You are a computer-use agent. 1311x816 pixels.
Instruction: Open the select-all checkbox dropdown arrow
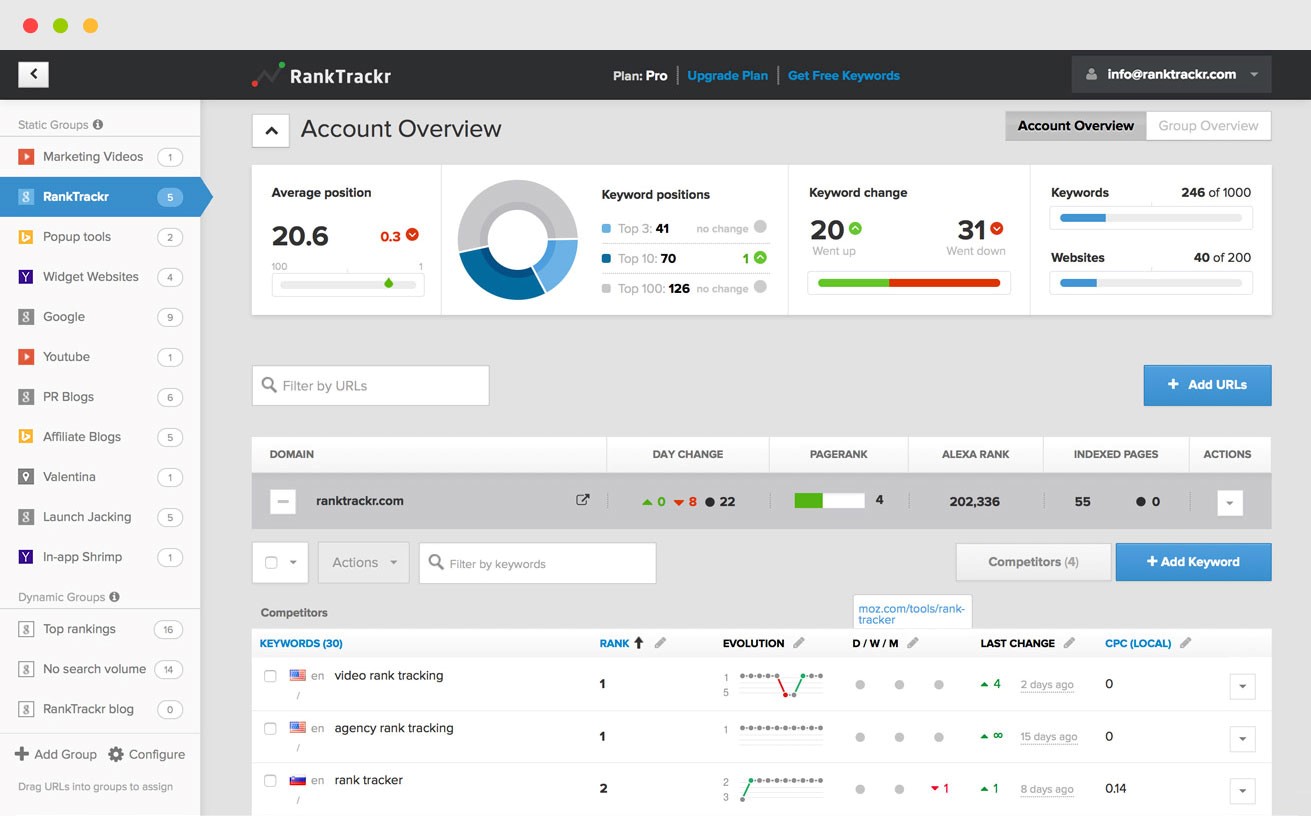click(x=293, y=563)
